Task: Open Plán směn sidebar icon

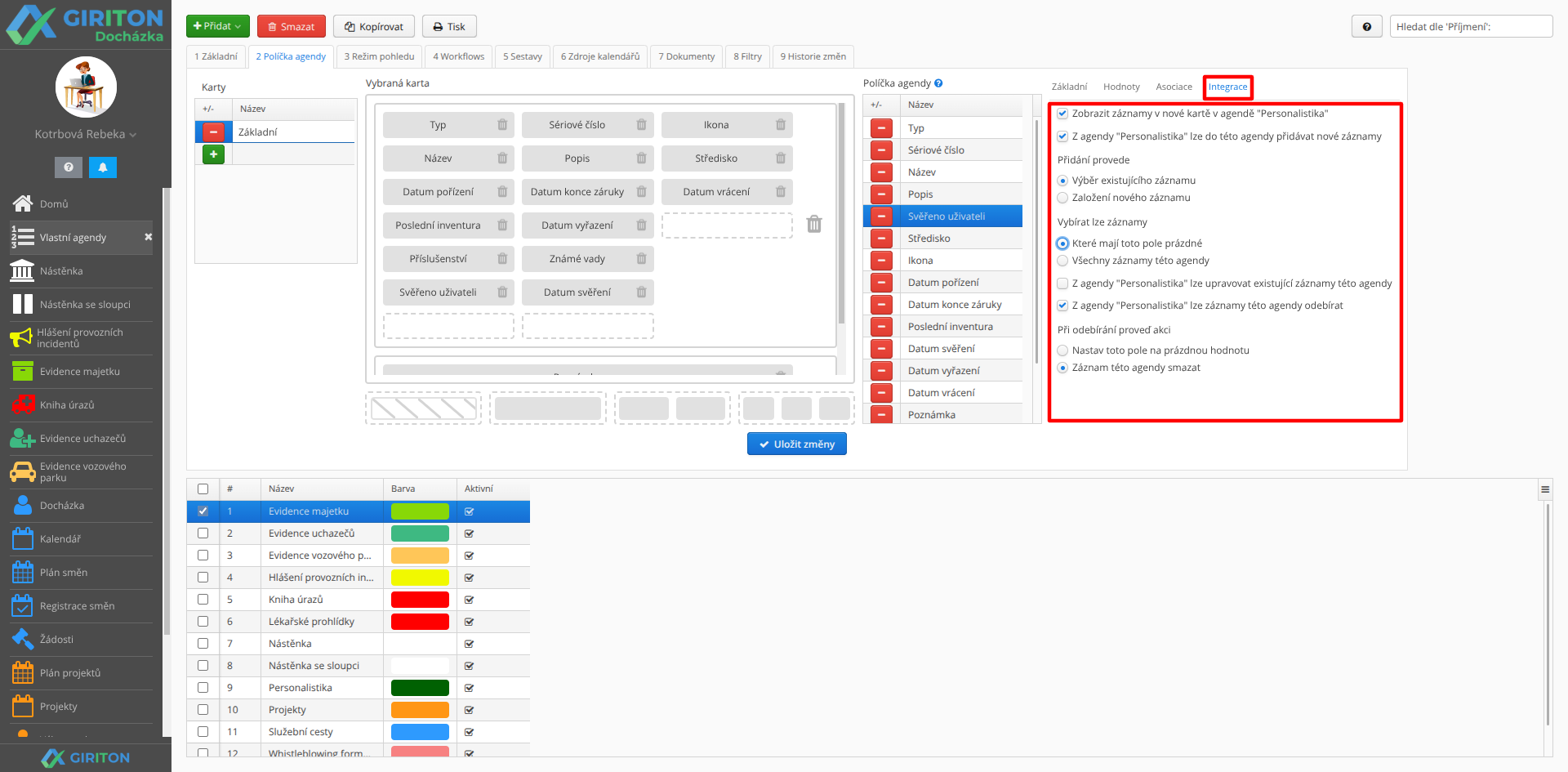Action: pos(22,572)
